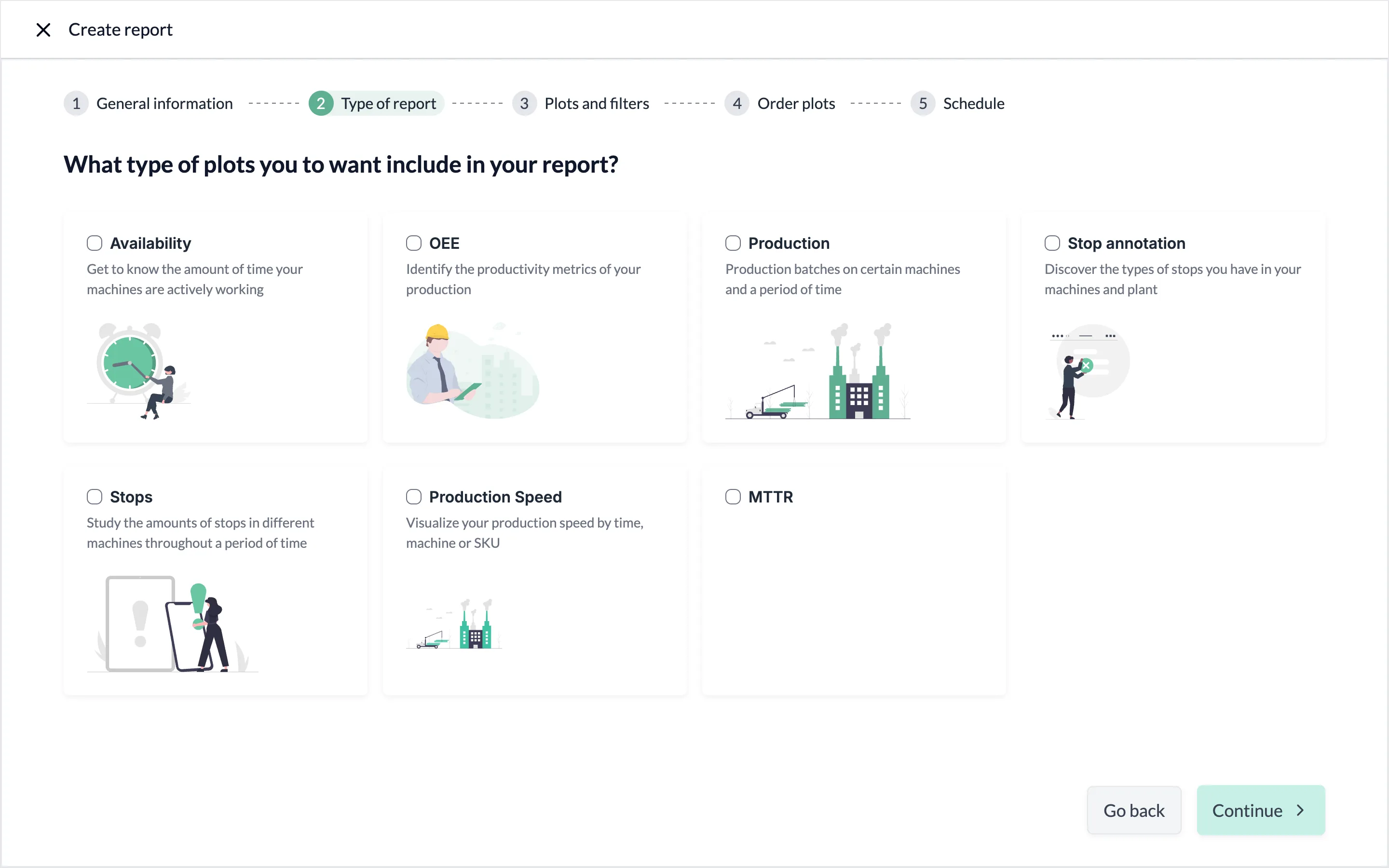Click the large factory illustration in Production card
The width and height of the screenshot is (1389, 868).
817,371
